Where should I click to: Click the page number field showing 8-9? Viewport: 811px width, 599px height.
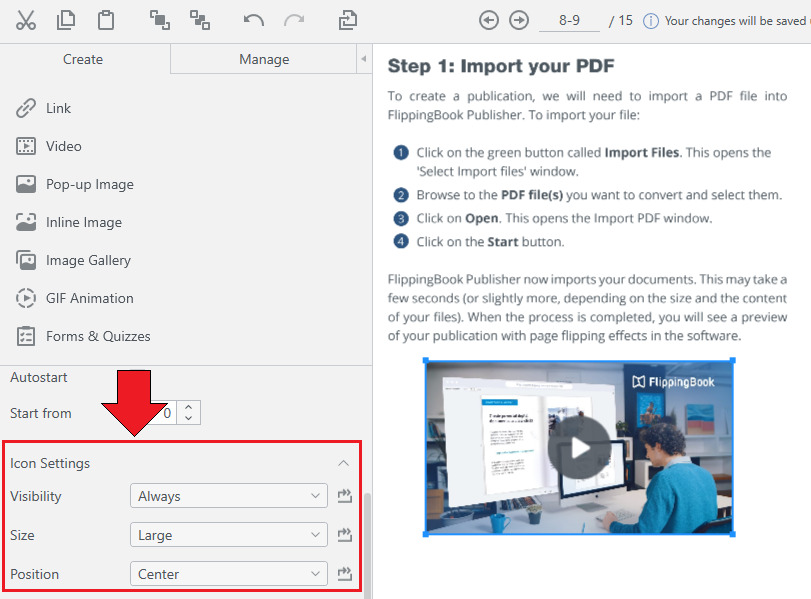point(569,21)
